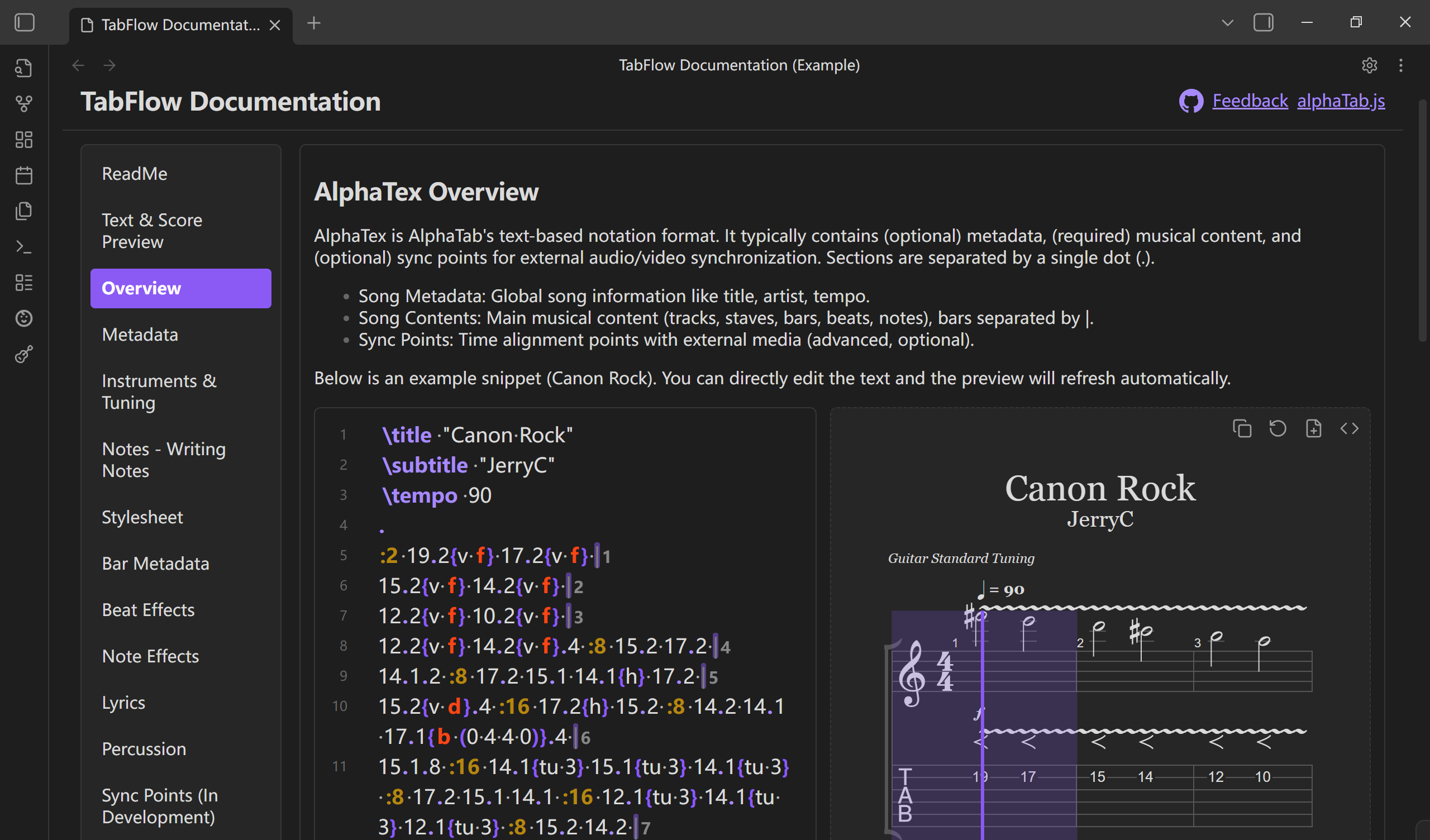This screenshot has width=1430, height=840.
Task: Click the canvas grid icon in ribbon
Action: pyautogui.click(x=24, y=140)
